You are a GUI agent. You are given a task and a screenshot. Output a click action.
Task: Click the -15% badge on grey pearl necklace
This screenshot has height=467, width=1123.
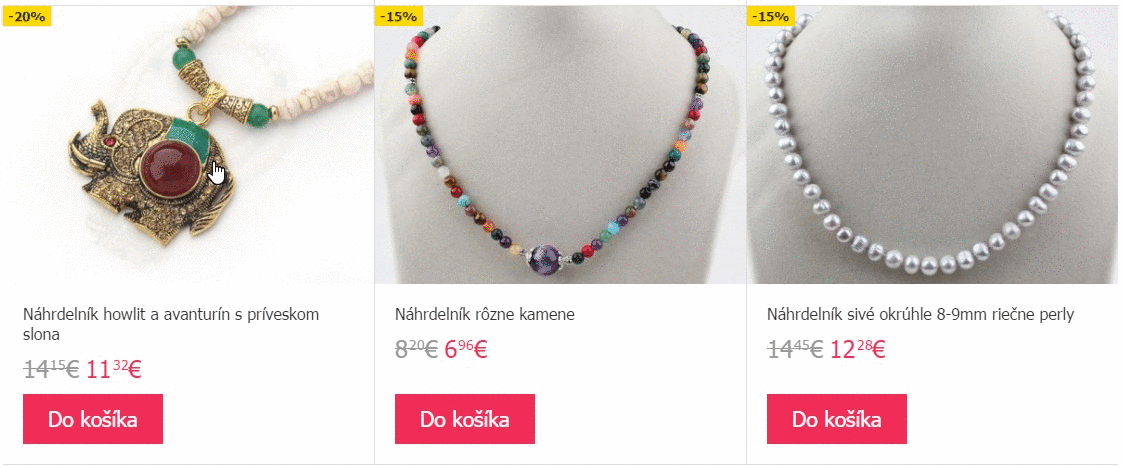[x=771, y=16]
